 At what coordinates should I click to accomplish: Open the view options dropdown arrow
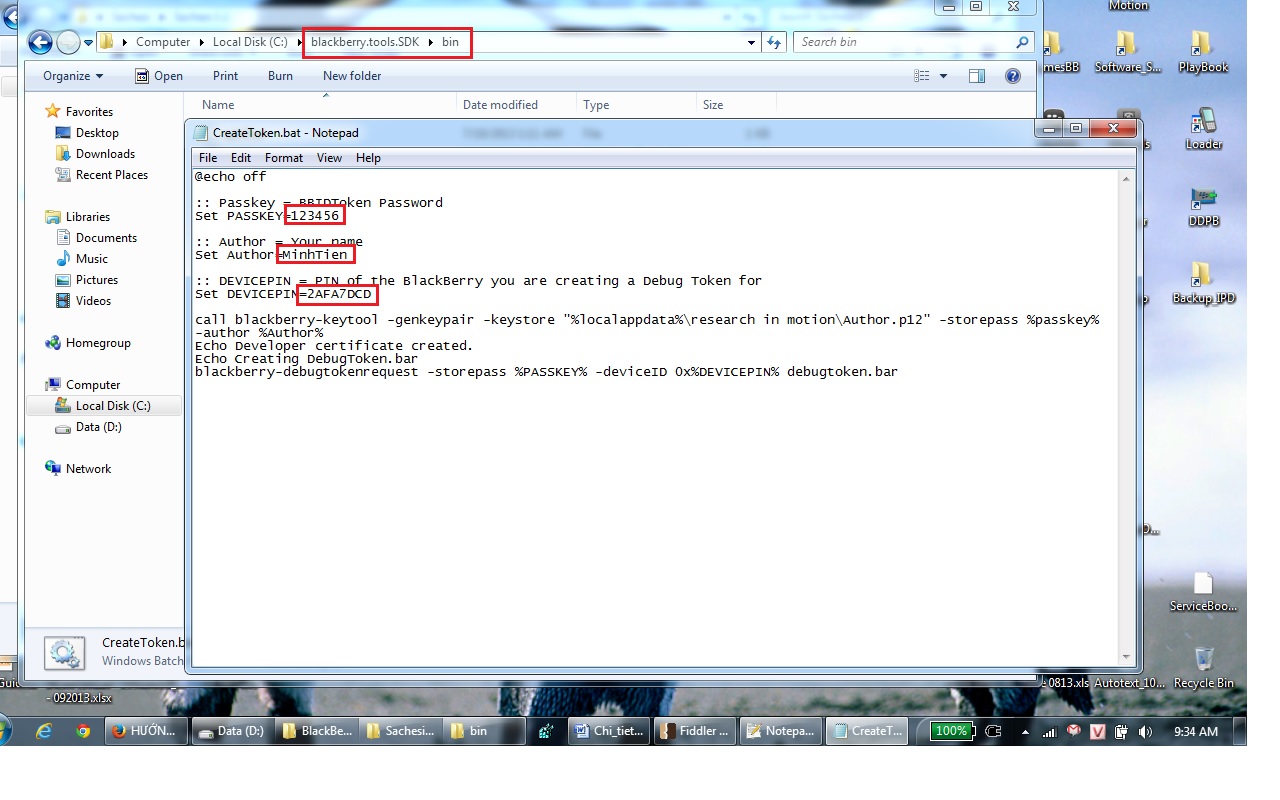click(943, 76)
